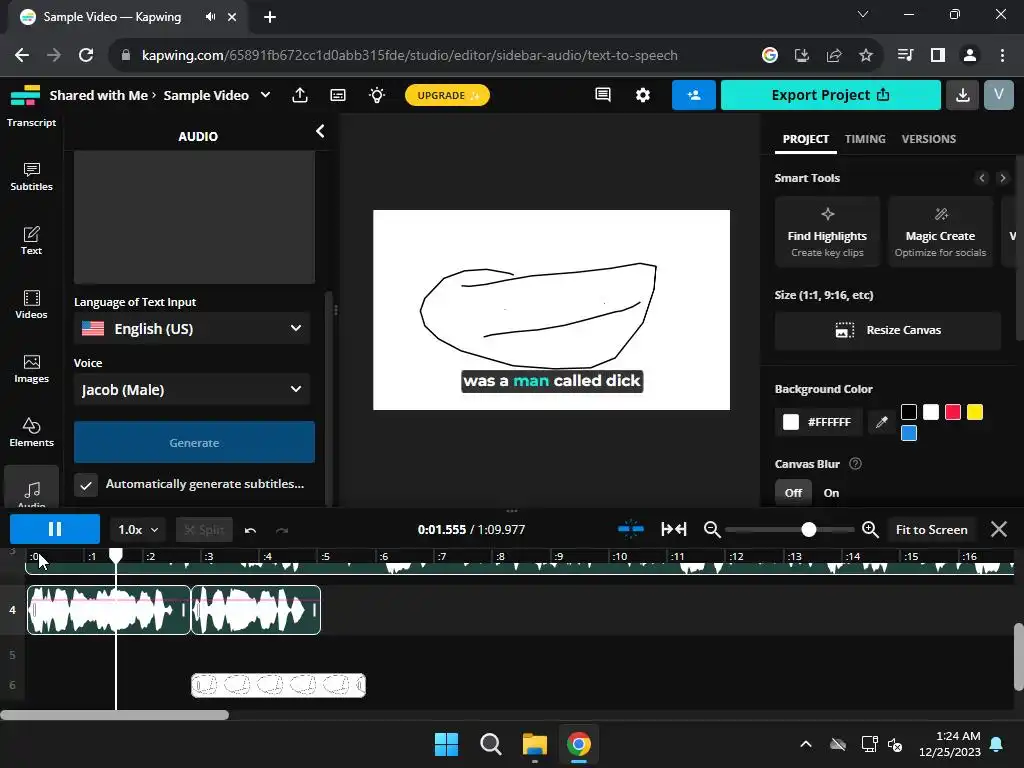Screen dimensions: 1024x768
Task: Click Resize Canvas button
Action: tap(888, 330)
